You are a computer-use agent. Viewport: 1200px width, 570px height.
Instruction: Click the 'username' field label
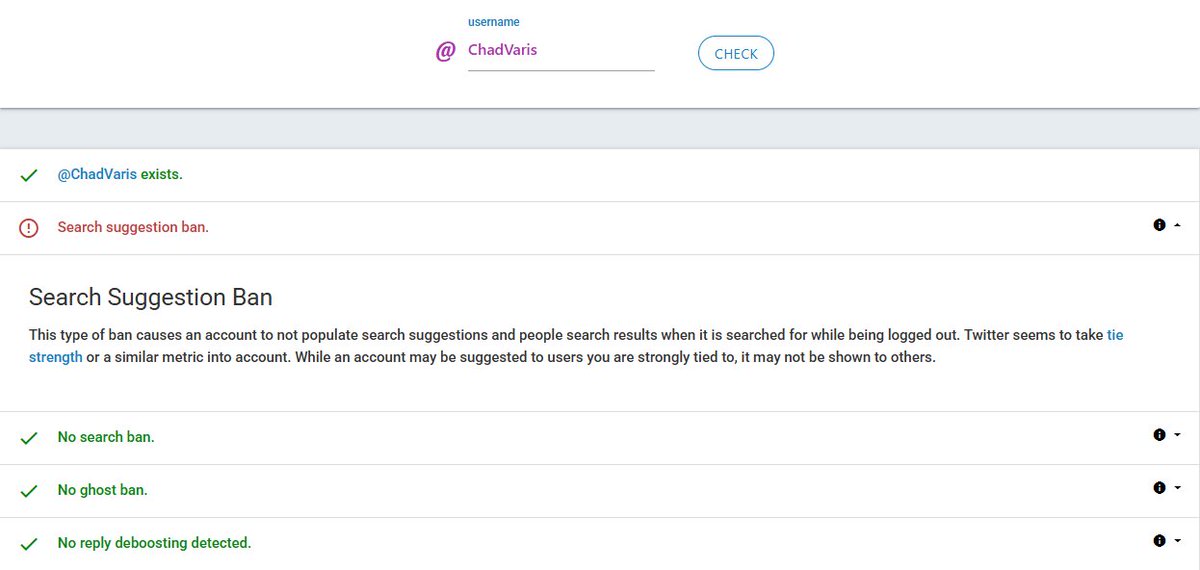494,22
